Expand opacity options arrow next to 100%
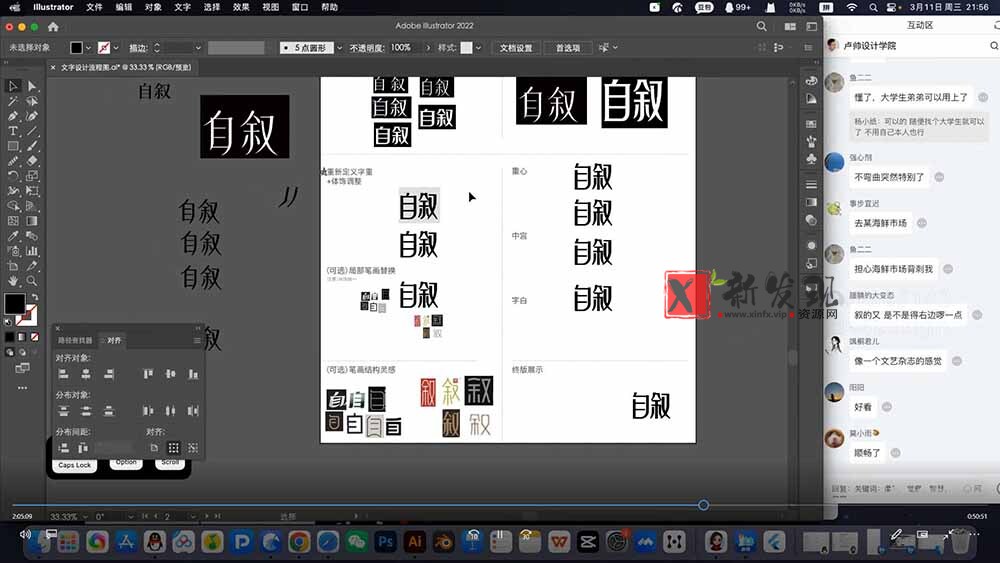1000x563 pixels. [428, 48]
